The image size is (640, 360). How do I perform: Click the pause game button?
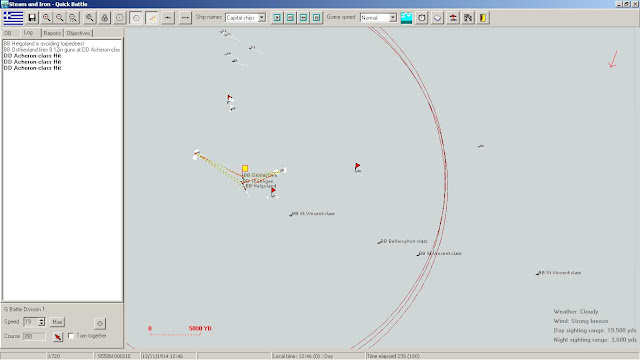(316, 18)
